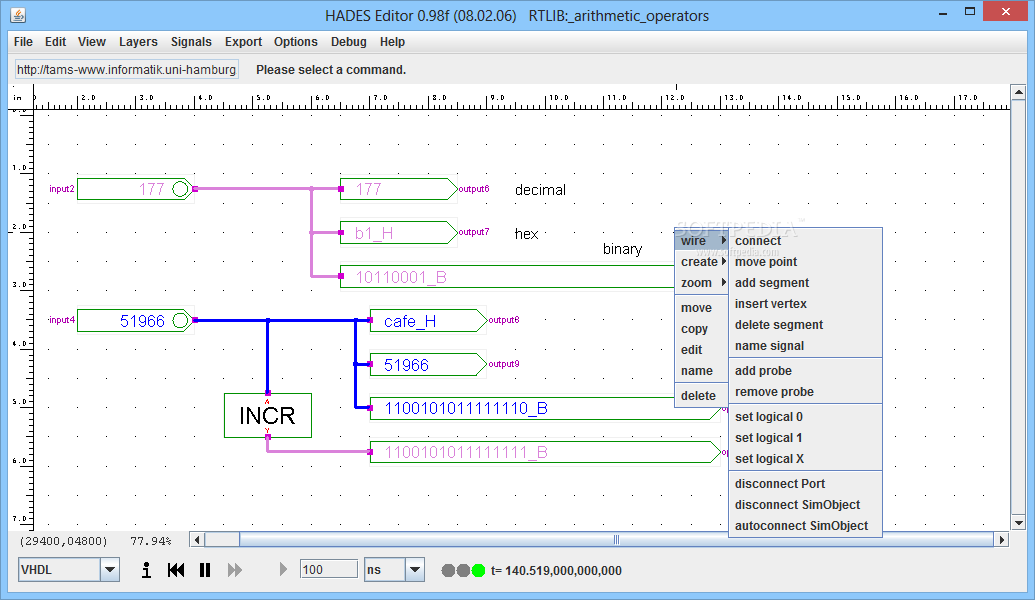The height and width of the screenshot is (600, 1035).
Task: Choose copy in context menu
Action: (701, 329)
